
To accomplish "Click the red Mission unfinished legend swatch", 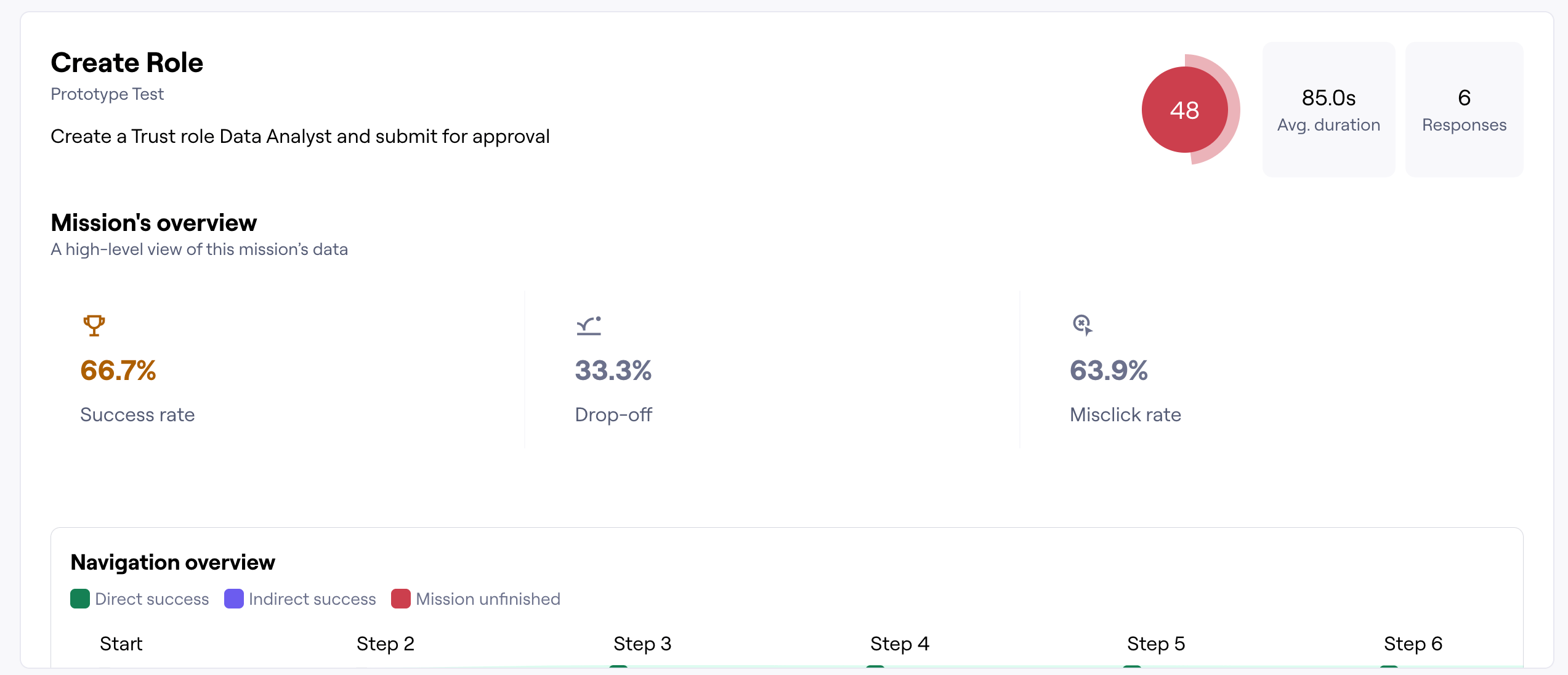I will click(401, 599).
